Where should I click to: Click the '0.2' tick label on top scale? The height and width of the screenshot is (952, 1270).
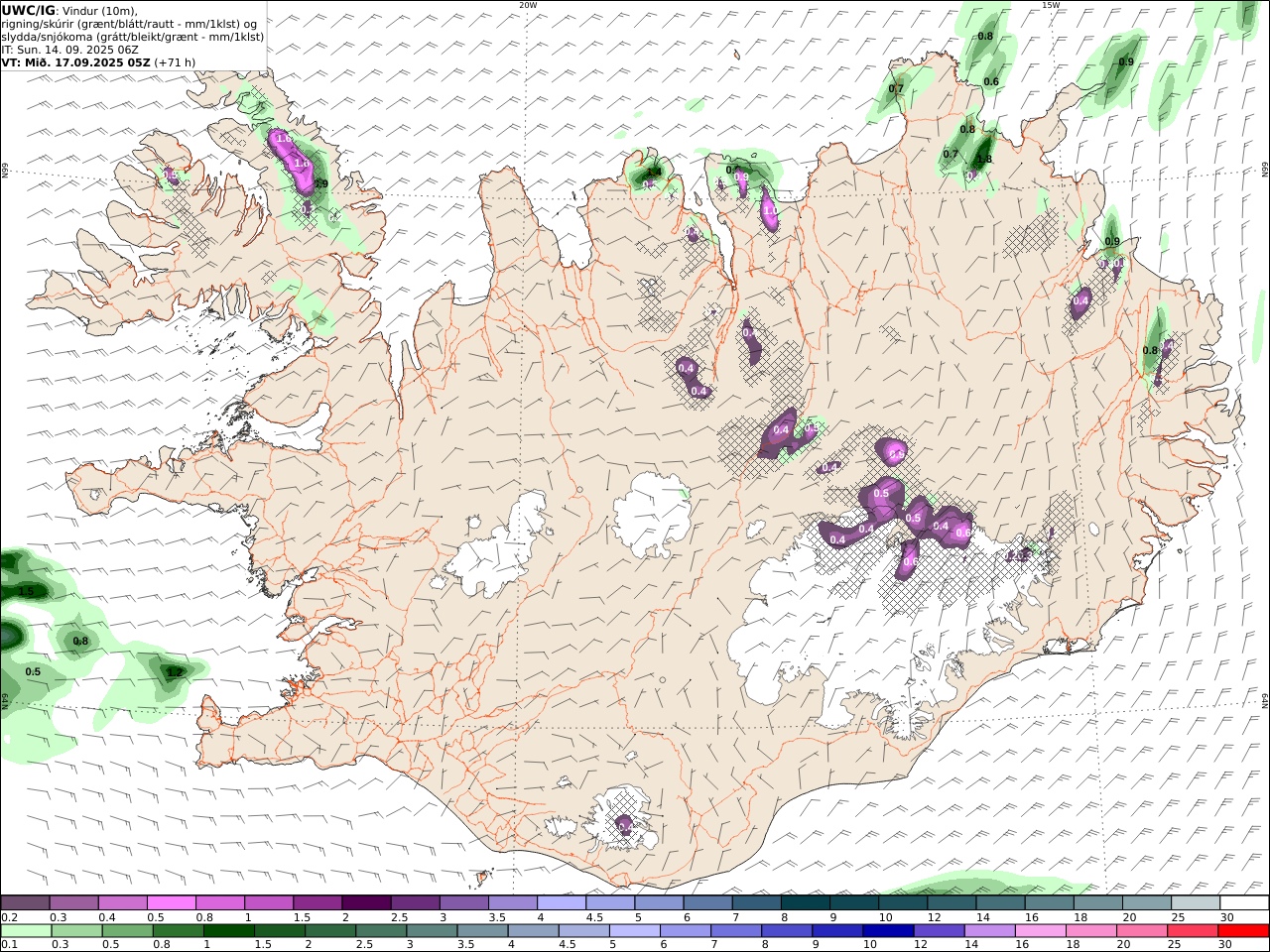(x=8, y=917)
